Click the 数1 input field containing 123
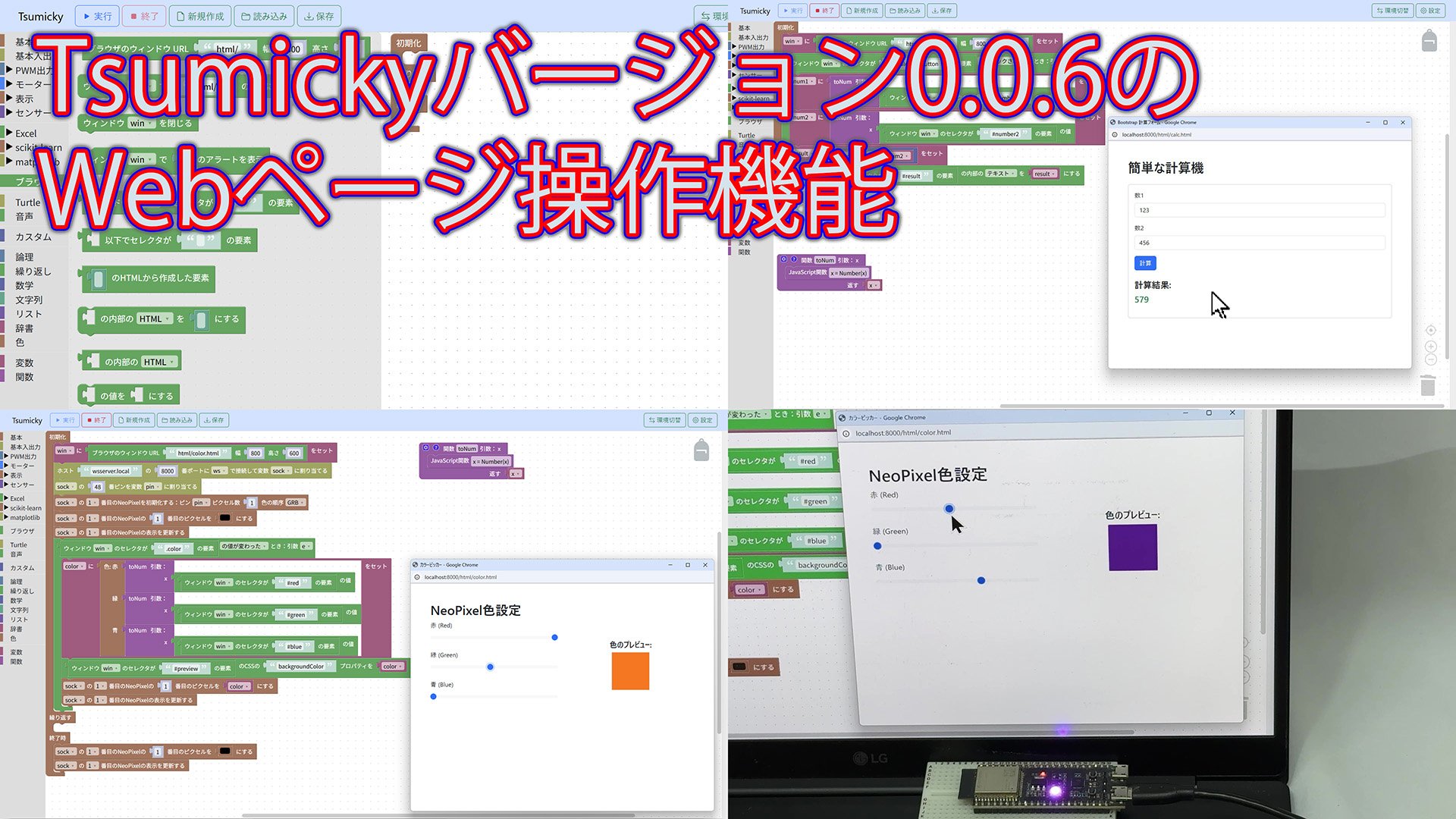Viewport: 1456px width, 819px height. [x=1260, y=210]
